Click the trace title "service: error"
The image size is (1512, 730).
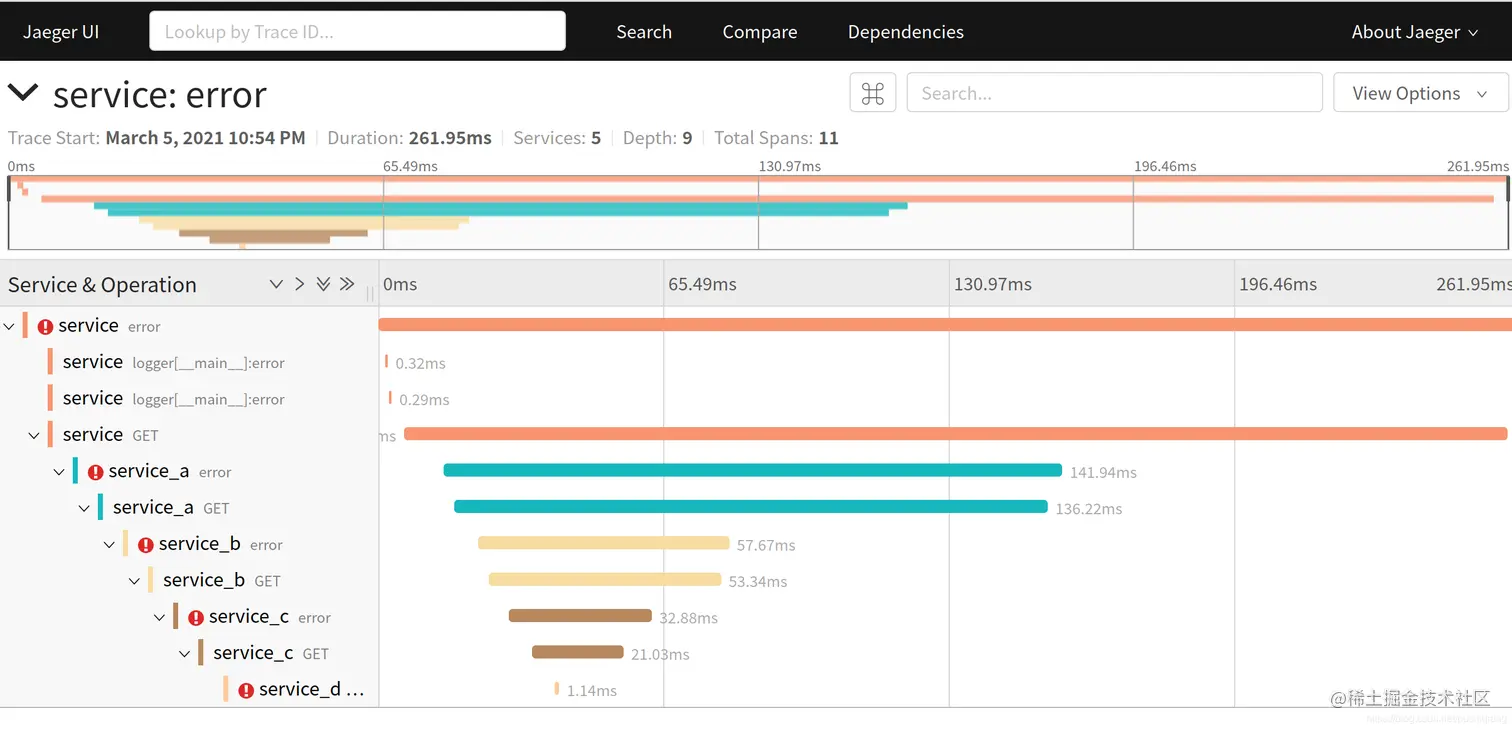pyautogui.click(x=160, y=94)
